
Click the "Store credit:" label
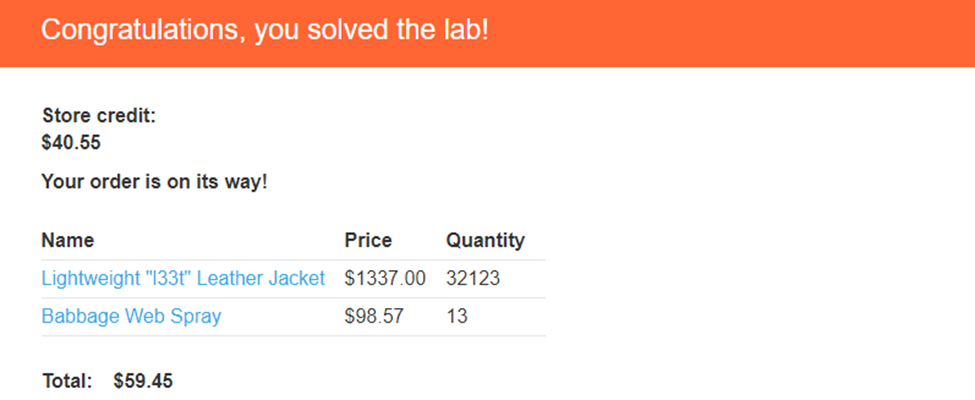pyautogui.click(x=99, y=116)
